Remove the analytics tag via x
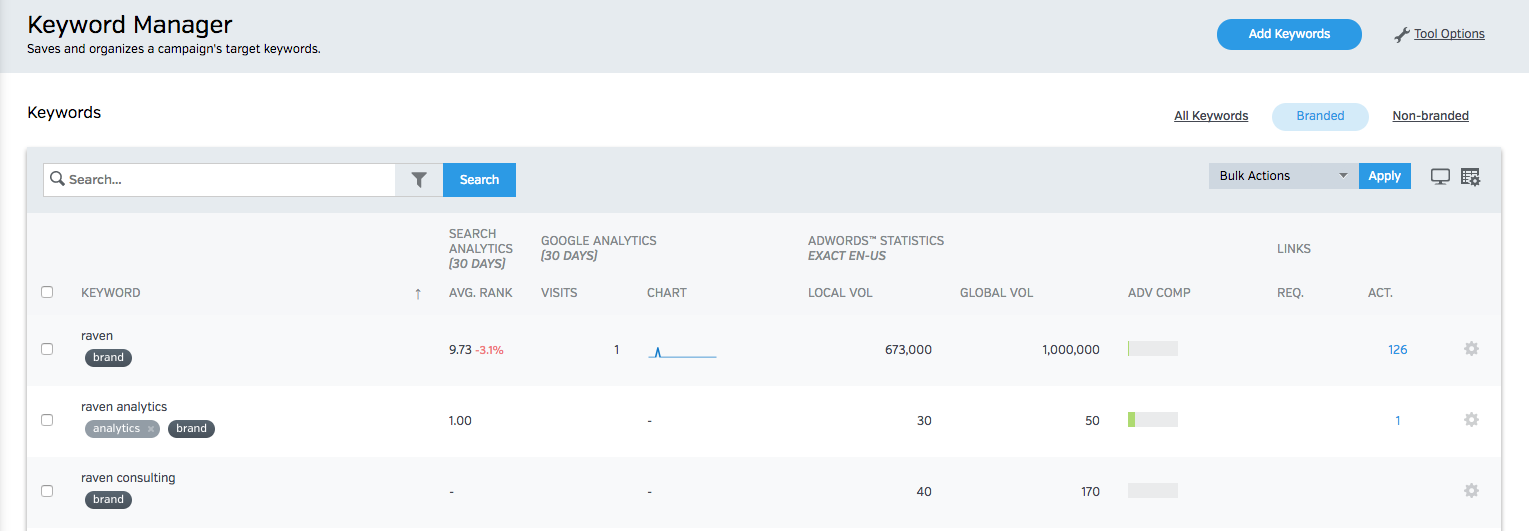The width and height of the screenshot is (1529, 531). click(151, 429)
